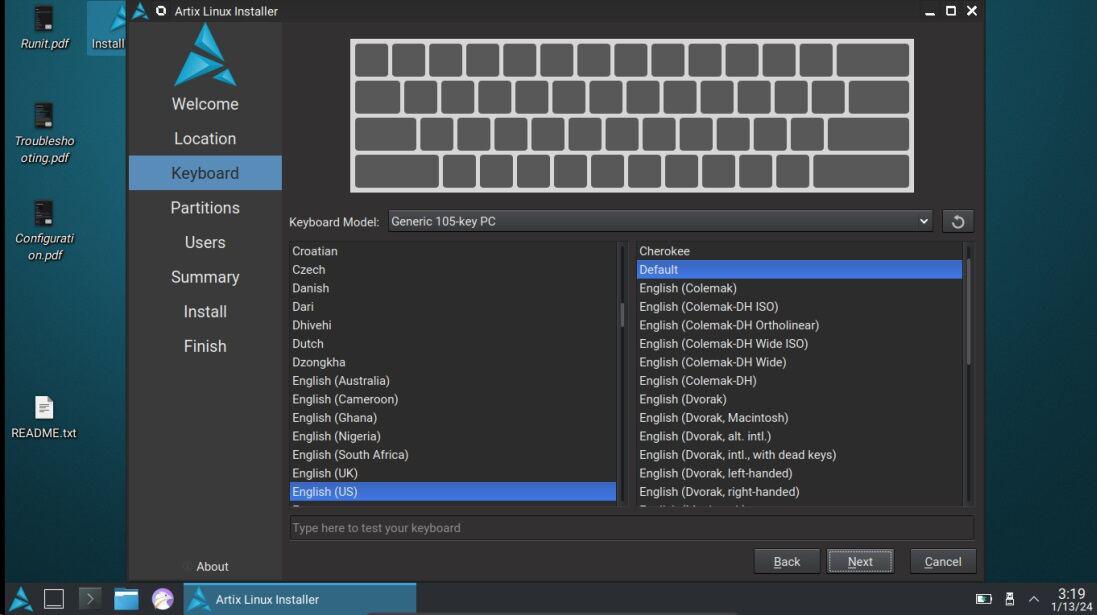Select English (Colemak-DH Wide ISO) variant

click(799, 344)
